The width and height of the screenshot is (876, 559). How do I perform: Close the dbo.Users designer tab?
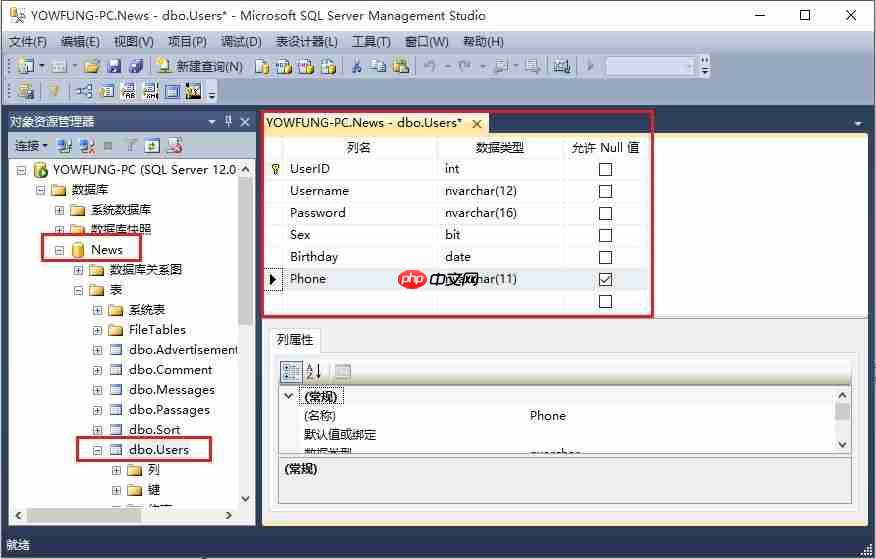pyautogui.click(x=477, y=124)
